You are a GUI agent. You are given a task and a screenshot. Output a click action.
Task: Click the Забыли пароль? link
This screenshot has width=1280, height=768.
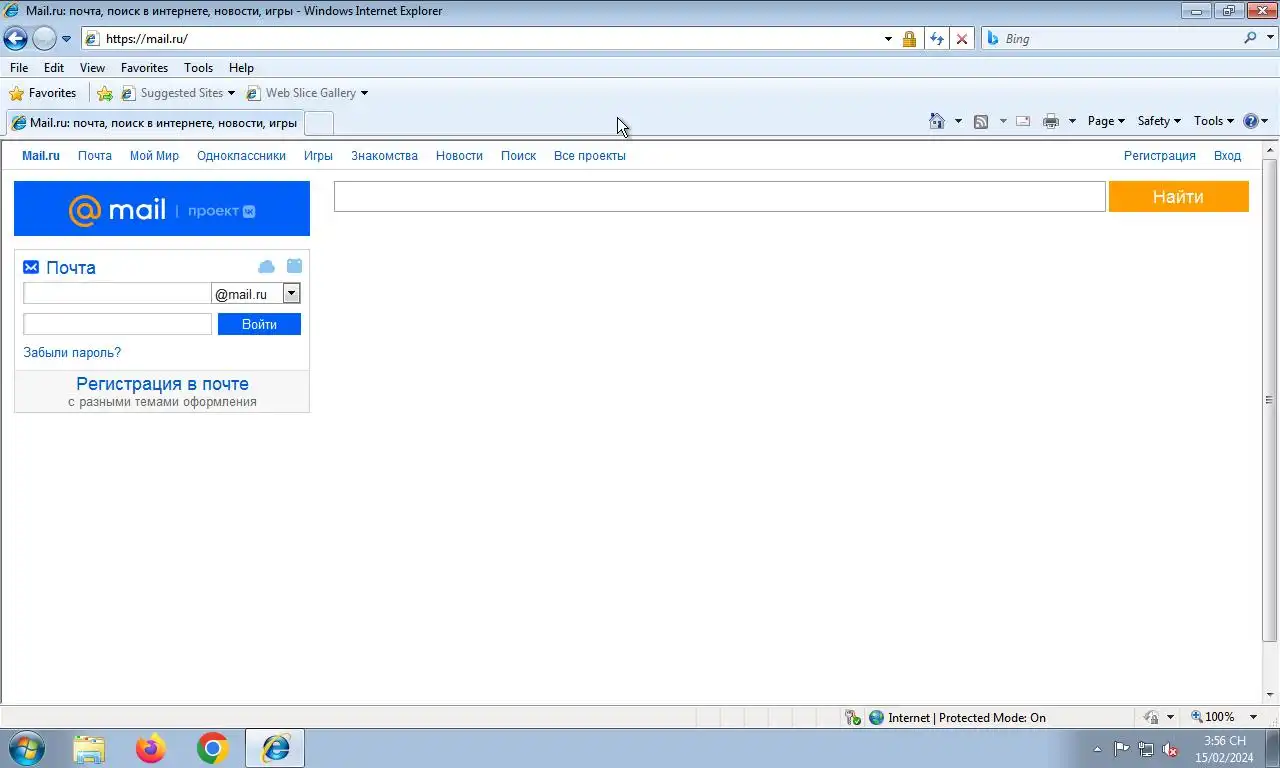tap(72, 353)
